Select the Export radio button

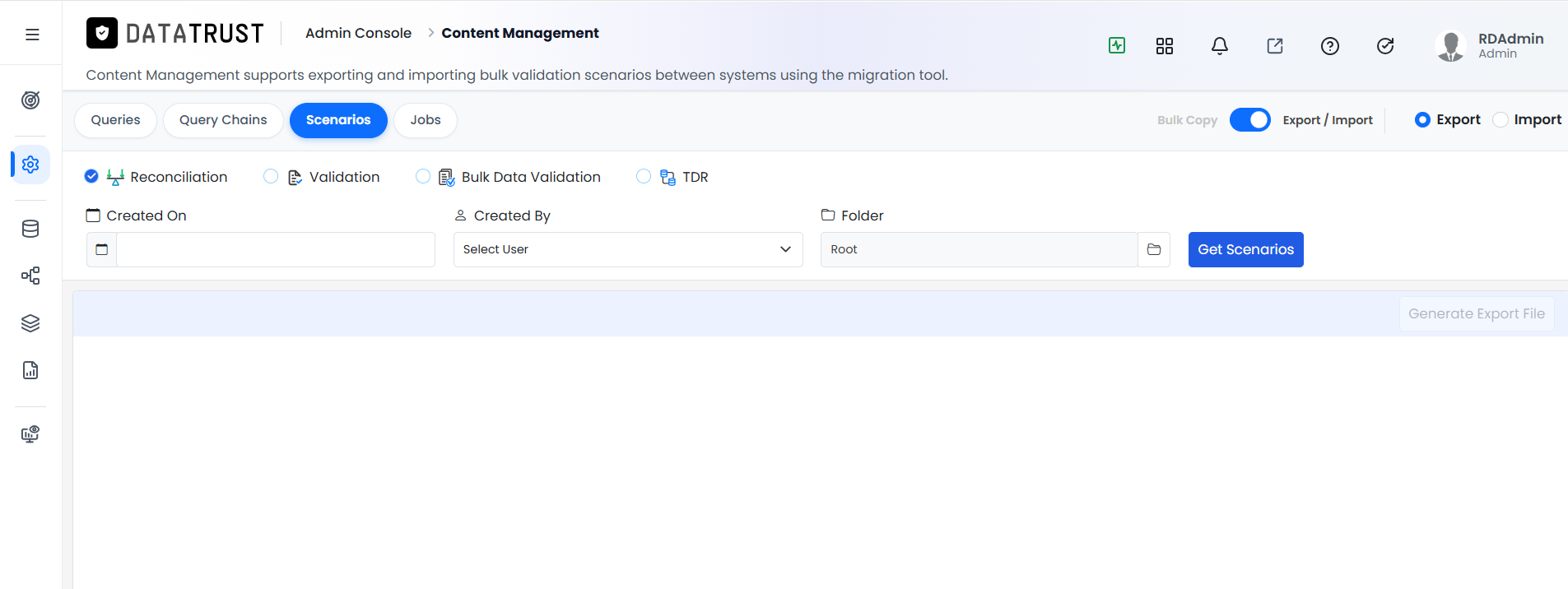[x=1422, y=120]
